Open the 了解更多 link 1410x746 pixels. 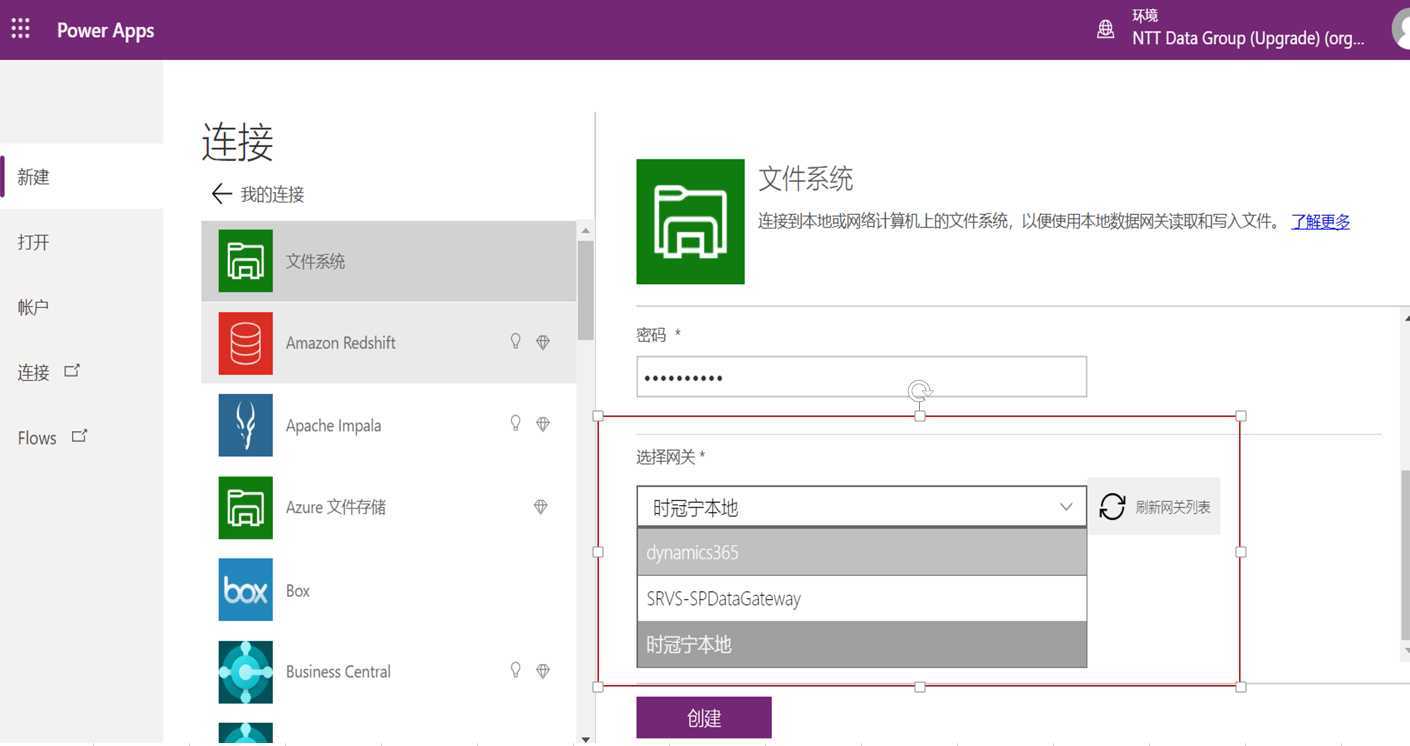tap(1320, 221)
